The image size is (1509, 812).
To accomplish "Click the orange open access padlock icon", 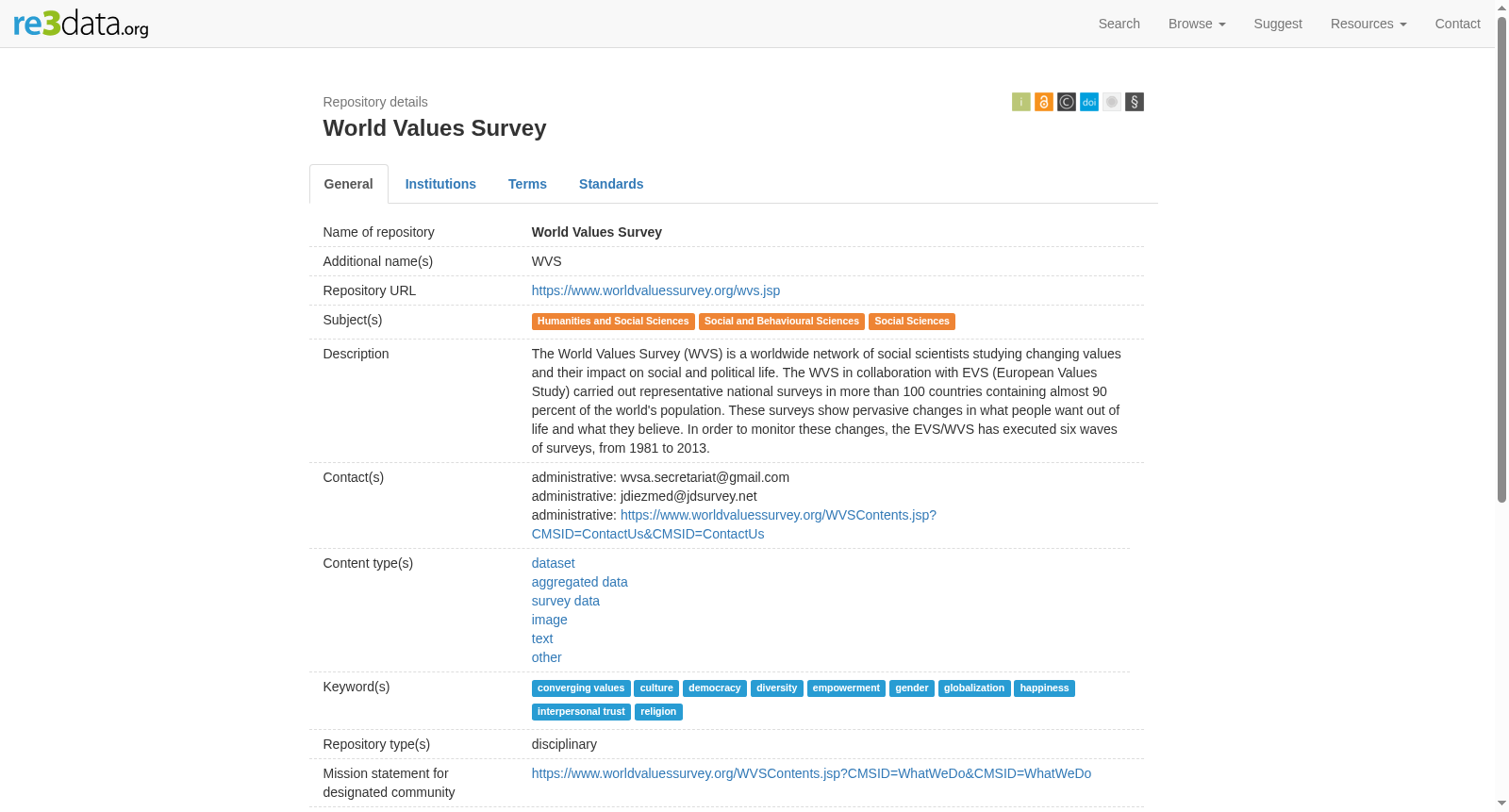I will pos(1044,102).
